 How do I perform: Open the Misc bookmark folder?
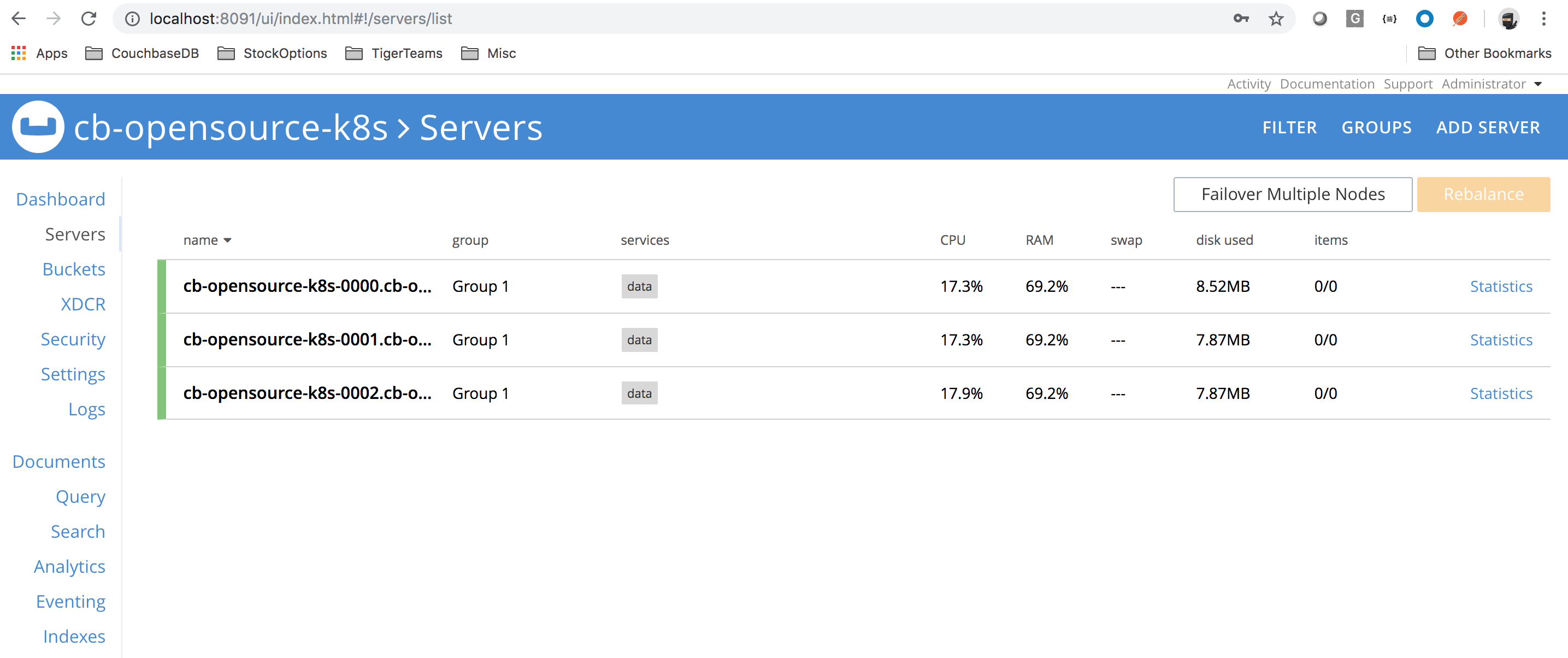[489, 54]
